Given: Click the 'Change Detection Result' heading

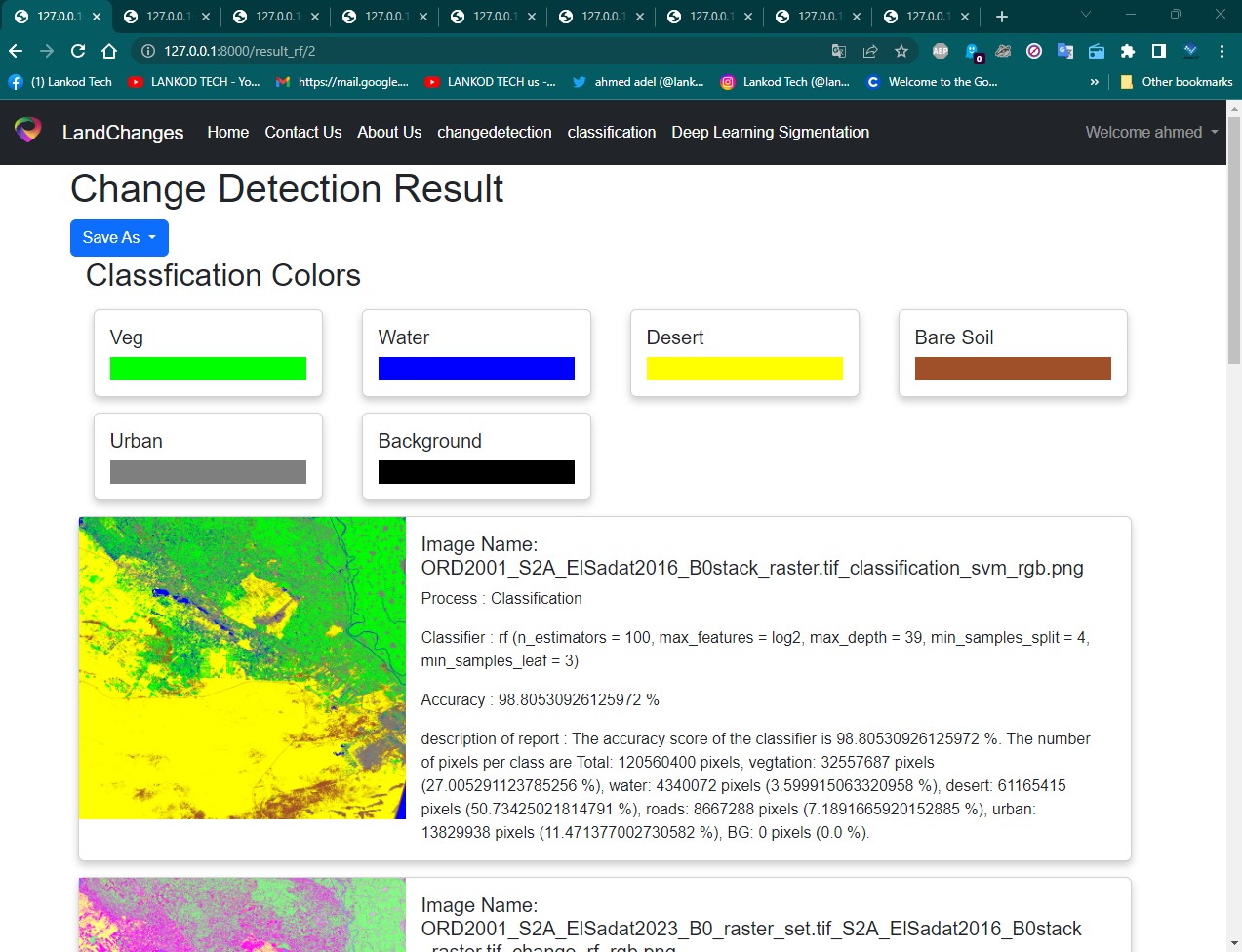Looking at the screenshot, I should click(287, 189).
